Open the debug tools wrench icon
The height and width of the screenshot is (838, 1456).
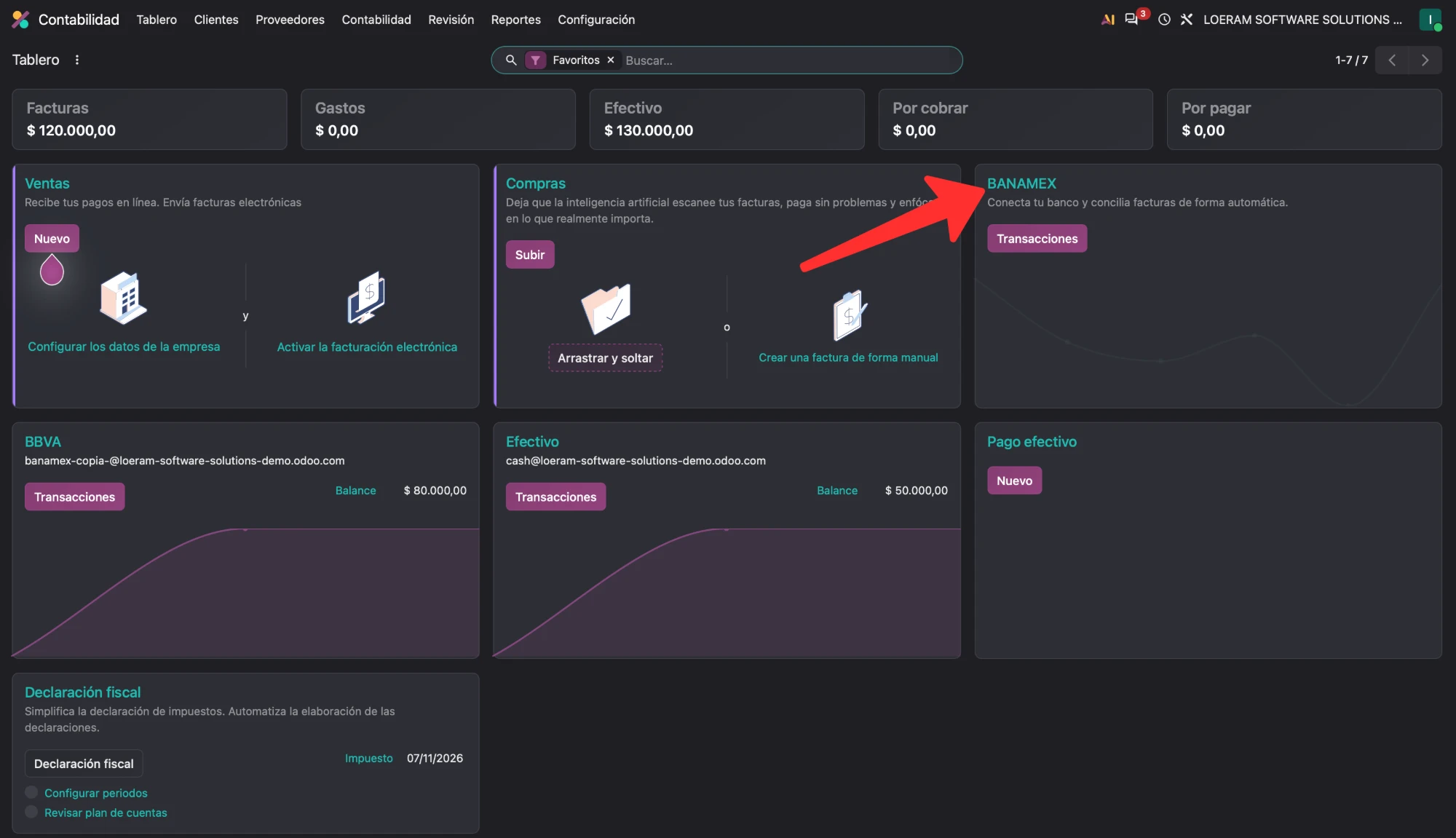(1187, 20)
